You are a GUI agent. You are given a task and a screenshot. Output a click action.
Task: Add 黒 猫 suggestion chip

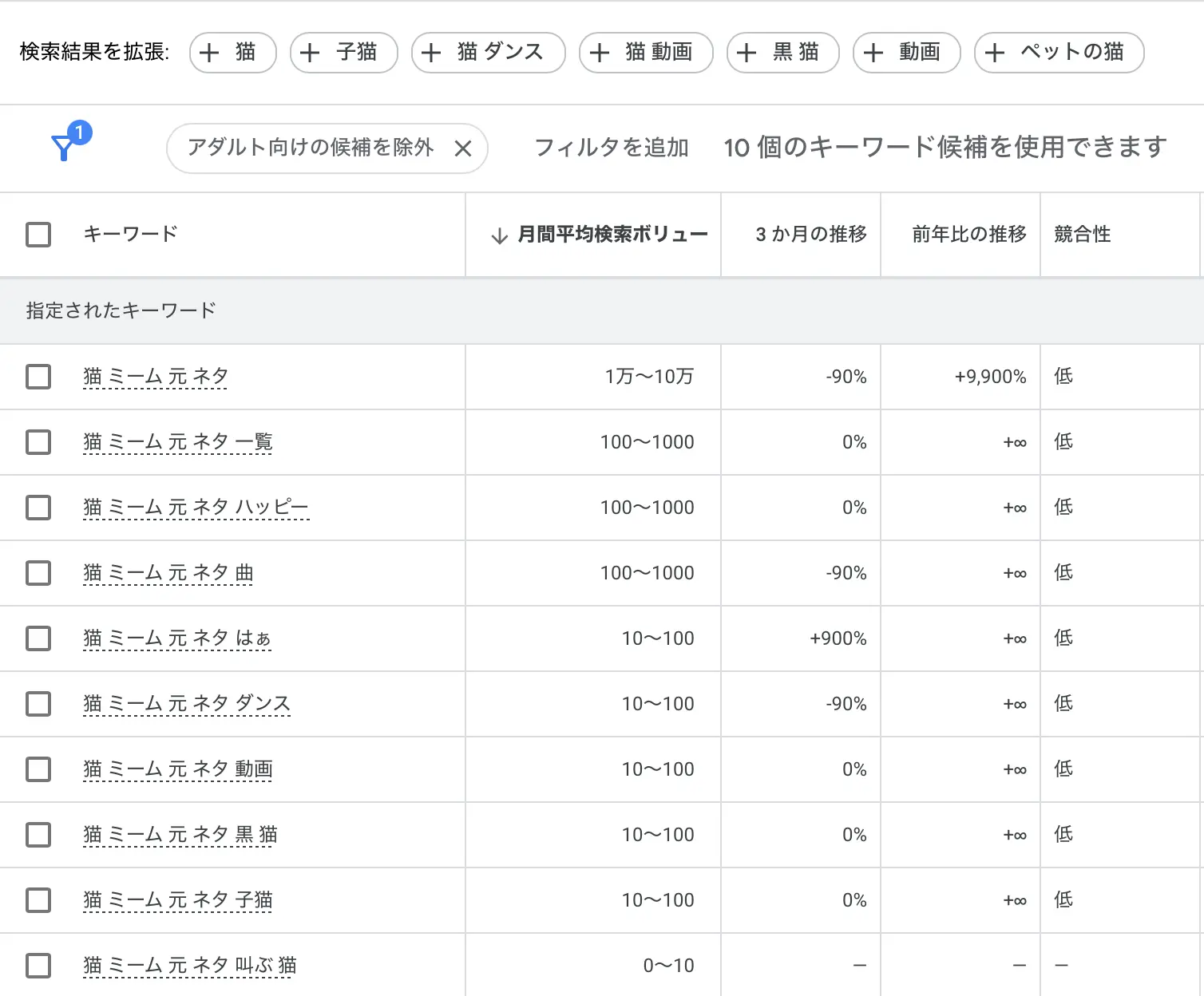(782, 53)
